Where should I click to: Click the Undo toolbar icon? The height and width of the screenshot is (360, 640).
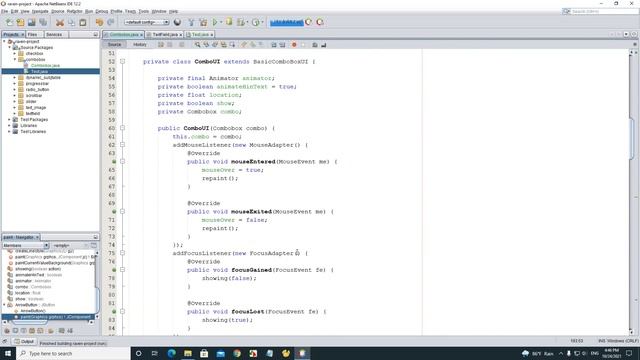coord(99,22)
